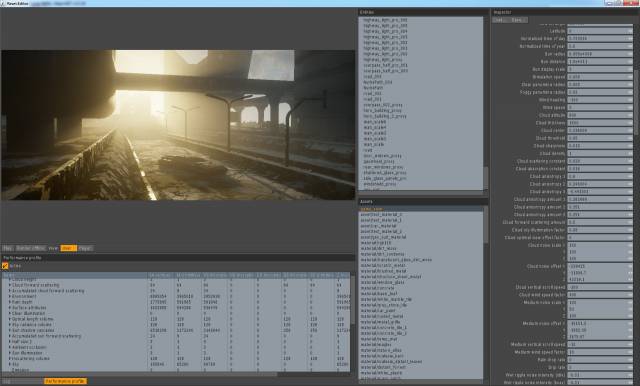Screen dimensions: 640x386
Task: Click the Wind heading value field
Action: tap(598, 100)
